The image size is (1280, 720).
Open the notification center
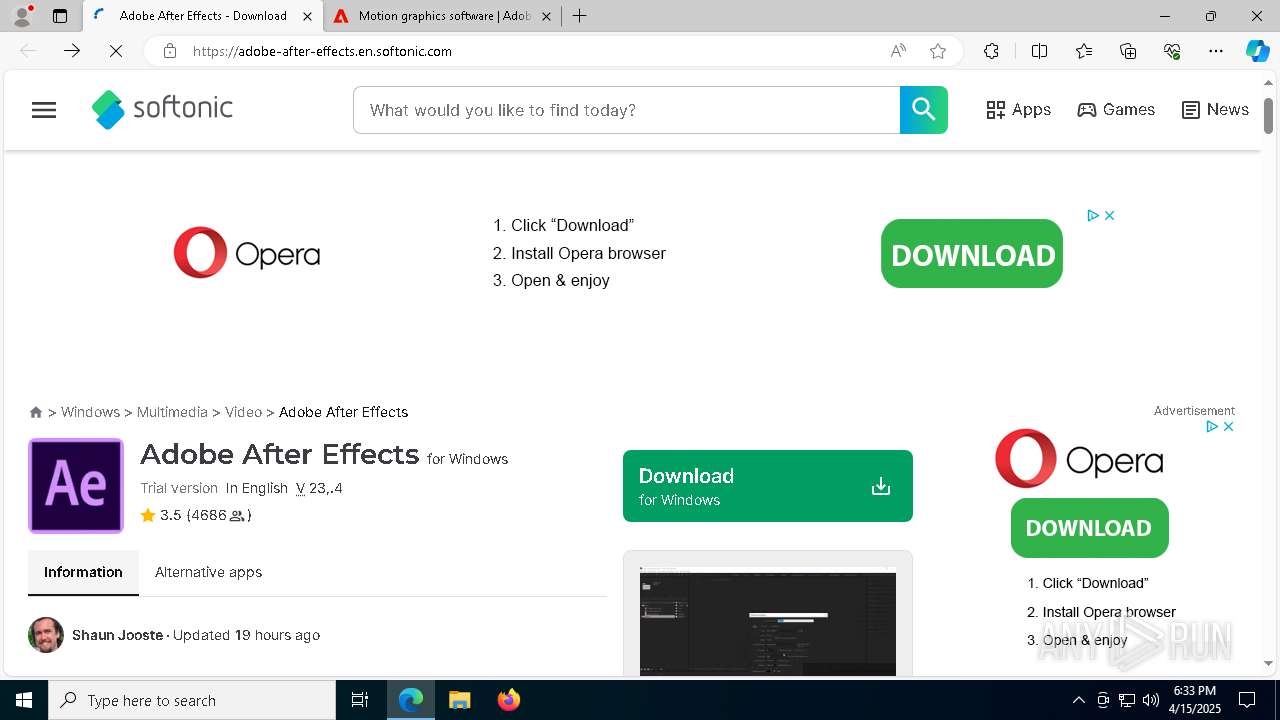click(1247, 700)
